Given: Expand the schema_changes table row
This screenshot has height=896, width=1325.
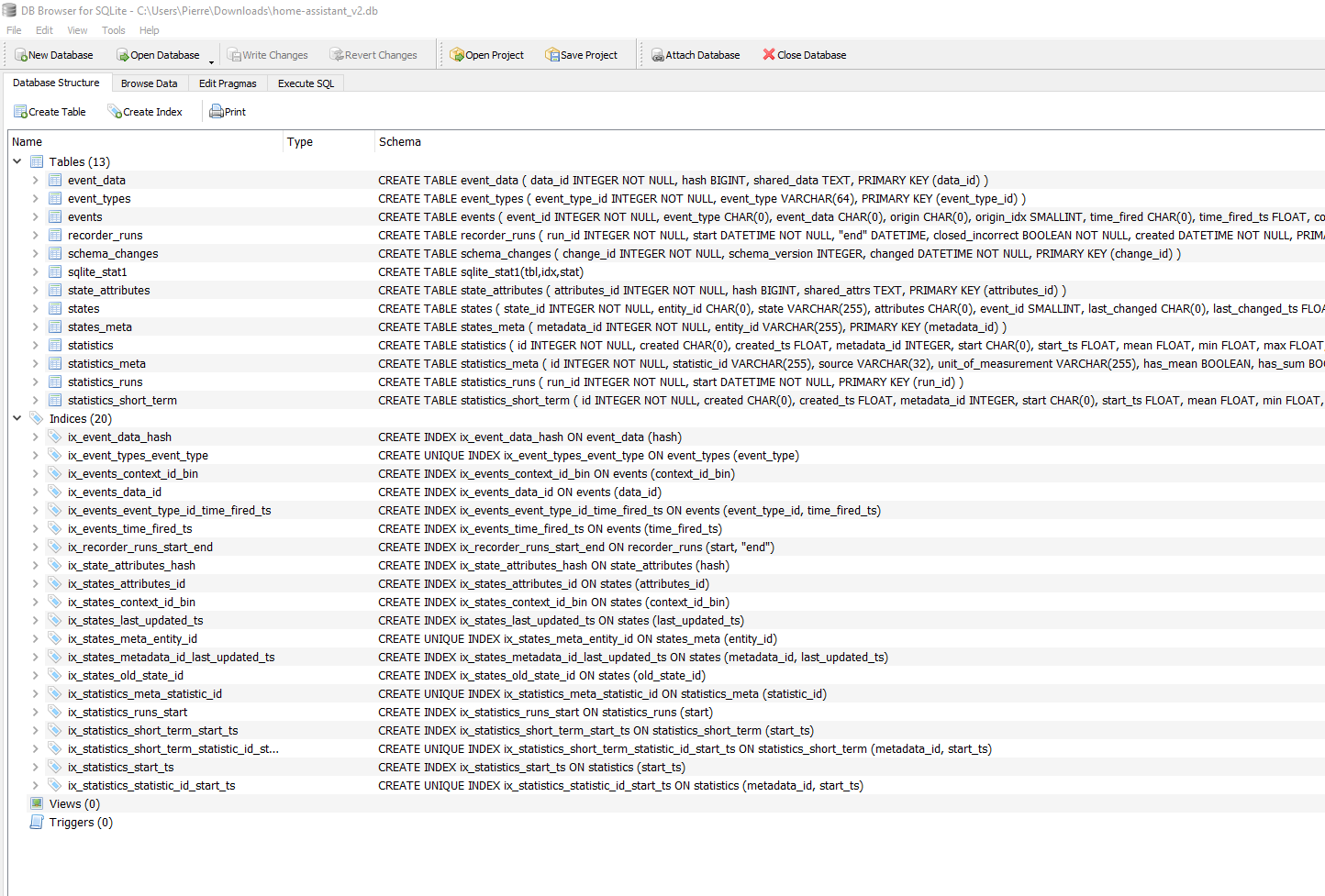Looking at the screenshot, I should coord(36,253).
